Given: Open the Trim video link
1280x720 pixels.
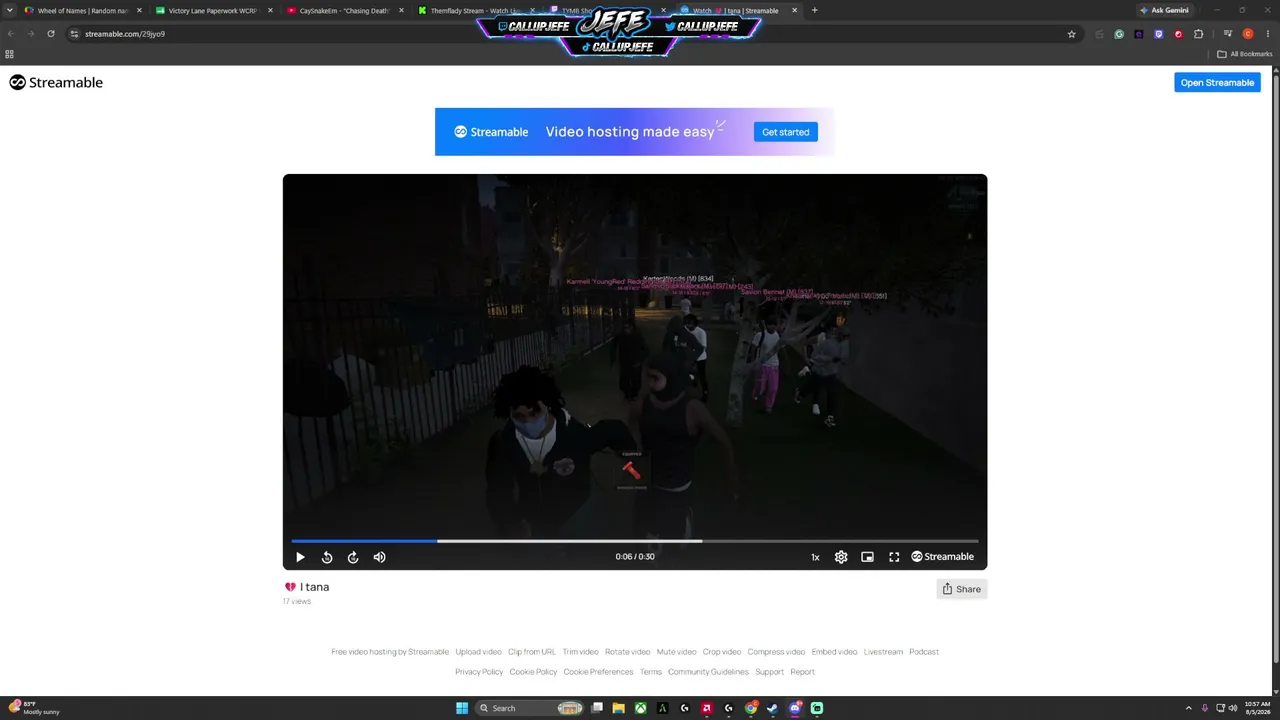Looking at the screenshot, I should pyautogui.click(x=580, y=652).
